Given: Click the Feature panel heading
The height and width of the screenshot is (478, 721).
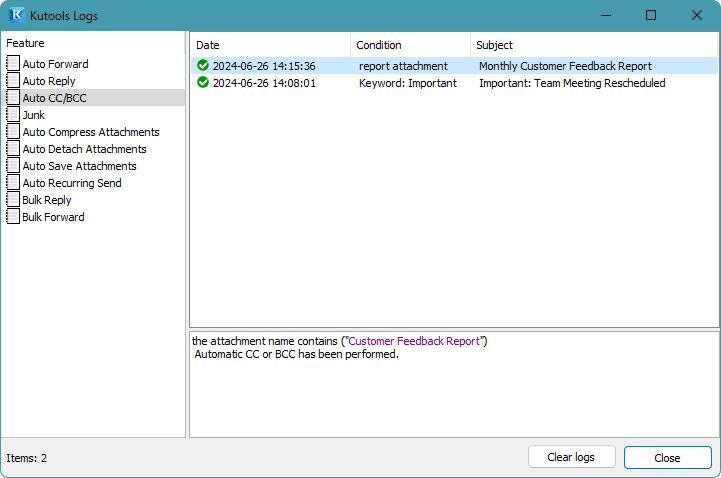Looking at the screenshot, I should [25, 43].
